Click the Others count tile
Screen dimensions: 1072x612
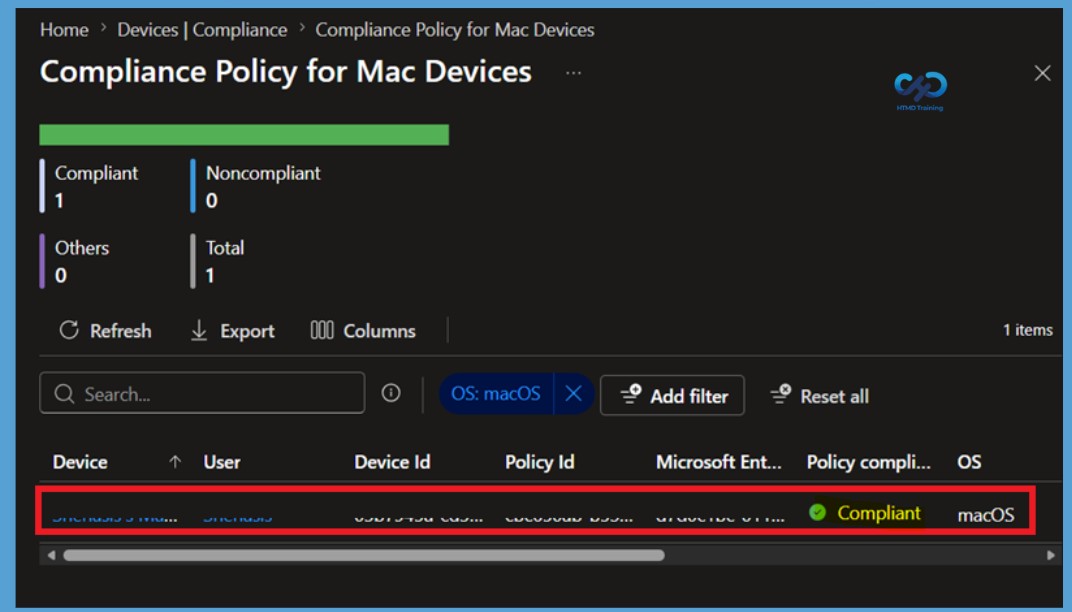pos(75,261)
